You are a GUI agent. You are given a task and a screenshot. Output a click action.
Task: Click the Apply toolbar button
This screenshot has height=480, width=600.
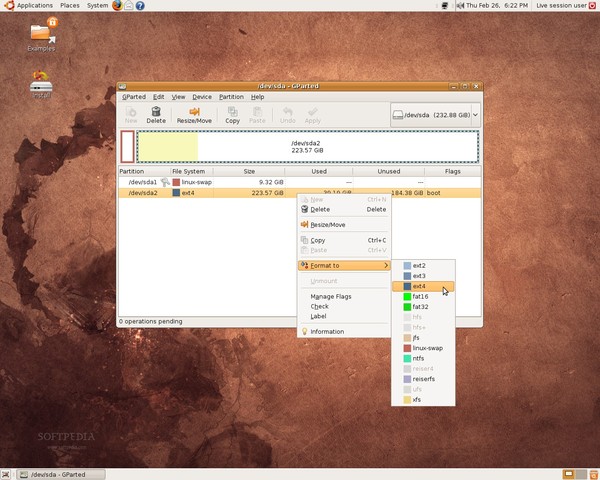pos(313,115)
